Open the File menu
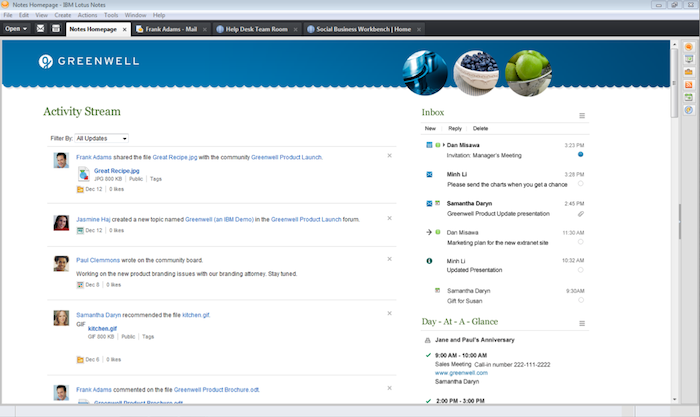Screen dimensions: 700x417 pos(8,15)
